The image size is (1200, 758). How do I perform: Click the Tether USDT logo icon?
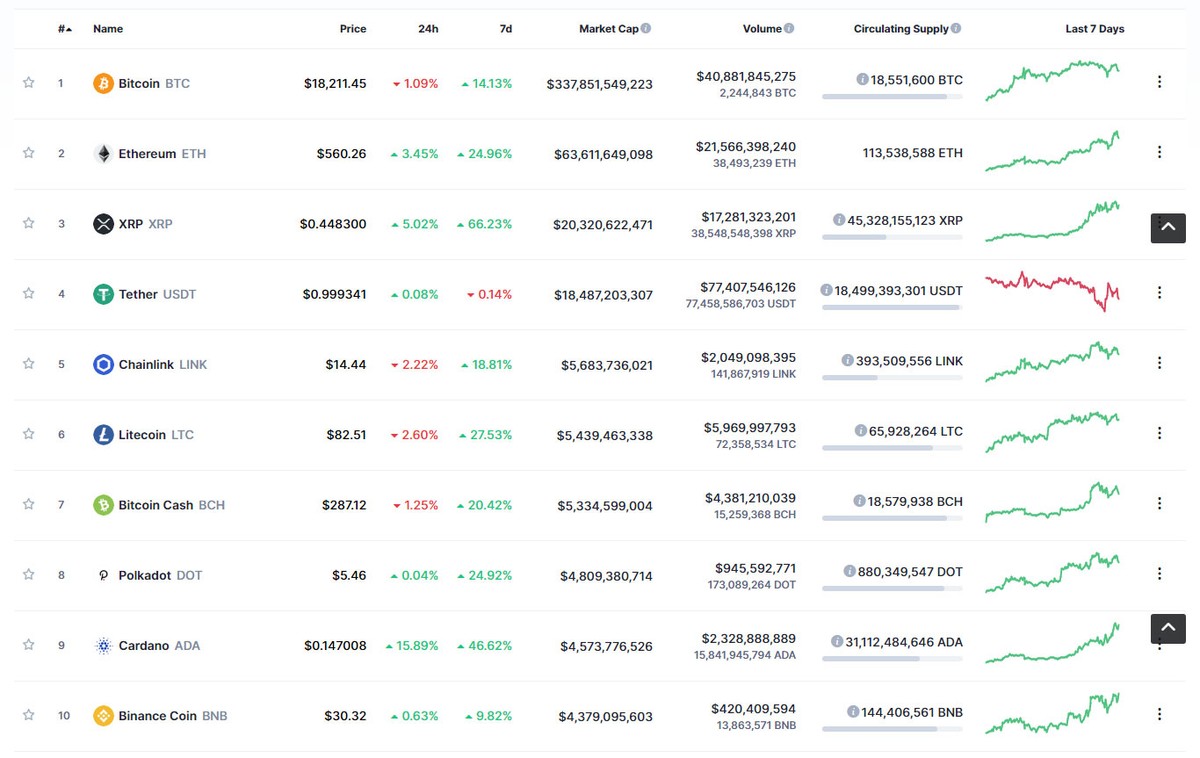(x=101, y=293)
